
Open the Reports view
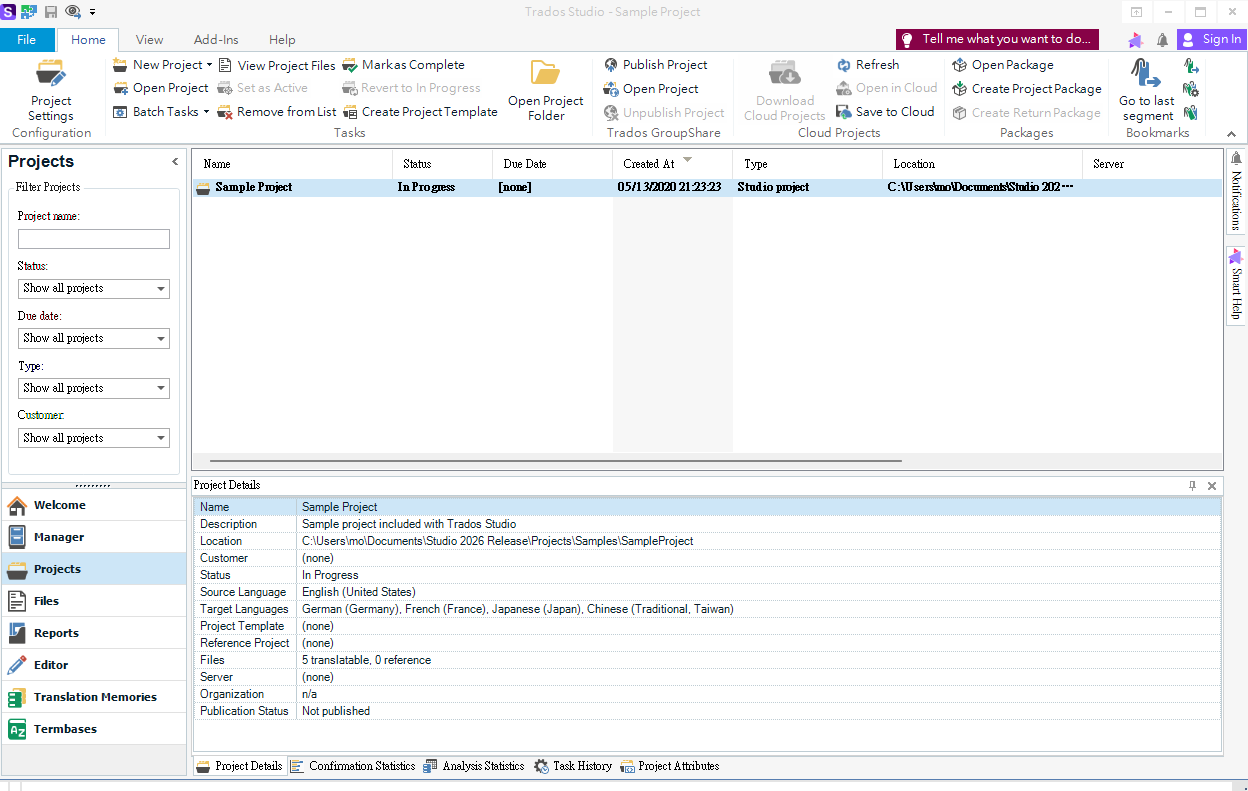(93, 633)
